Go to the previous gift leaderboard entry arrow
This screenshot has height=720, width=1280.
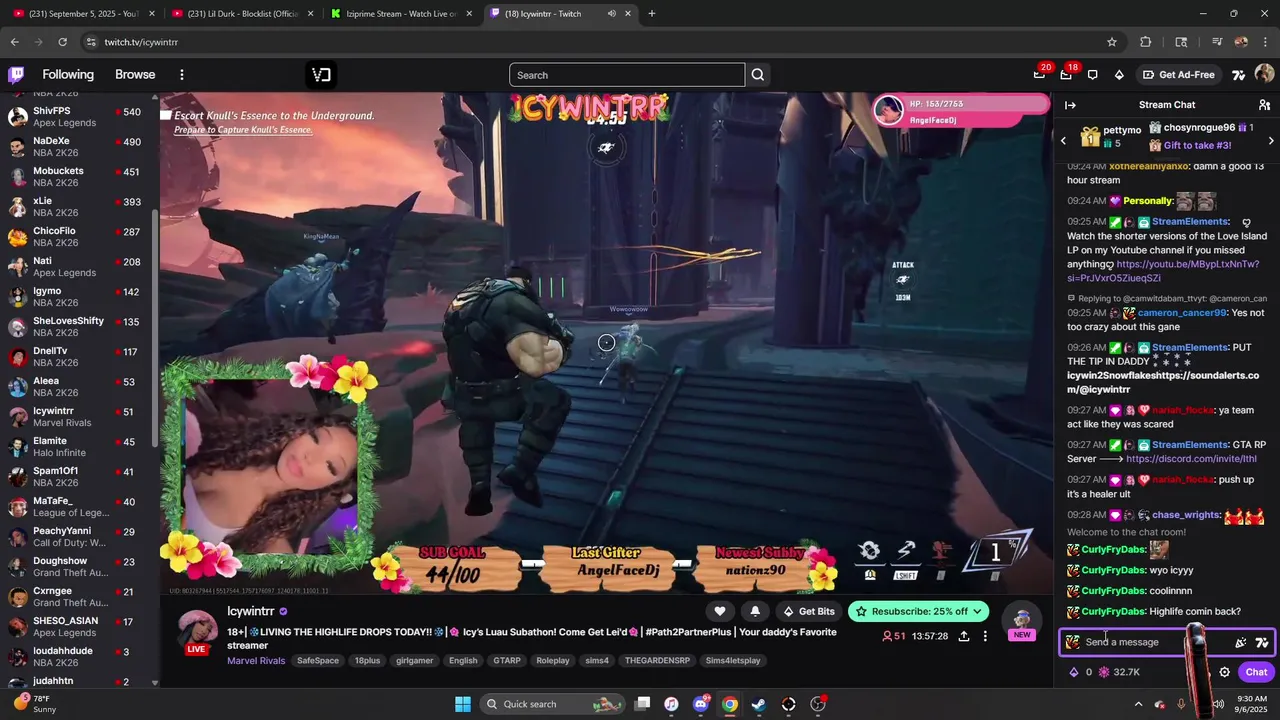click(1064, 141)
